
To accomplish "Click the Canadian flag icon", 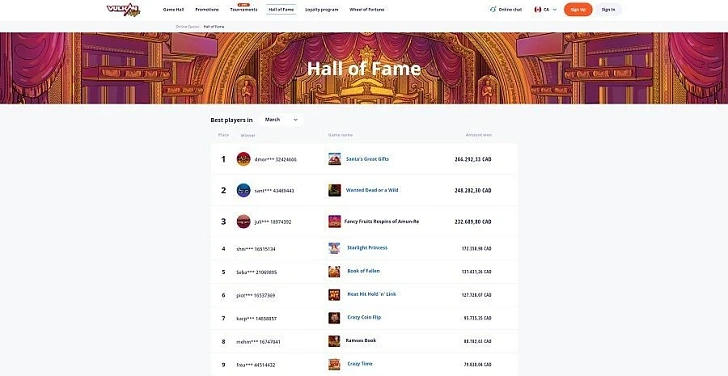I will pos(538,9).
